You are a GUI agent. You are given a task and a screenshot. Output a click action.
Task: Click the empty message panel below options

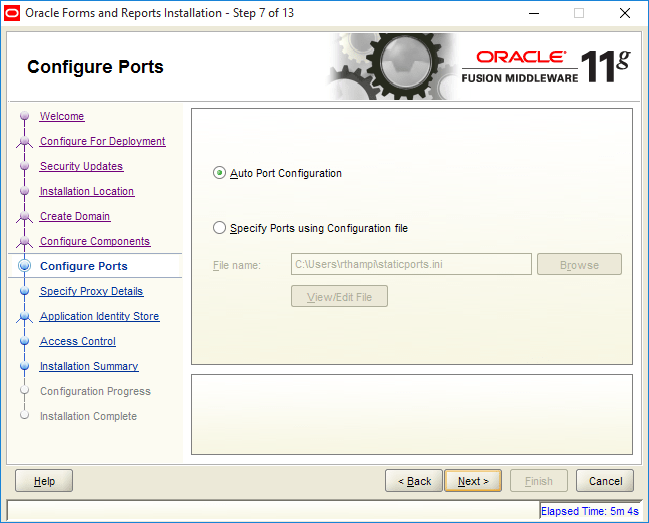click(x=412, y=414)
